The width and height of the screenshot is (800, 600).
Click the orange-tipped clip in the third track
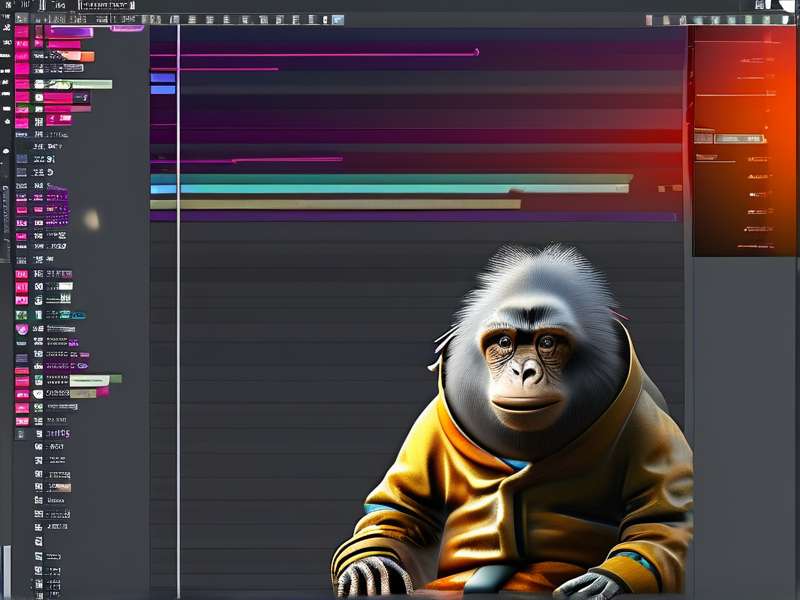click(71, 56)
